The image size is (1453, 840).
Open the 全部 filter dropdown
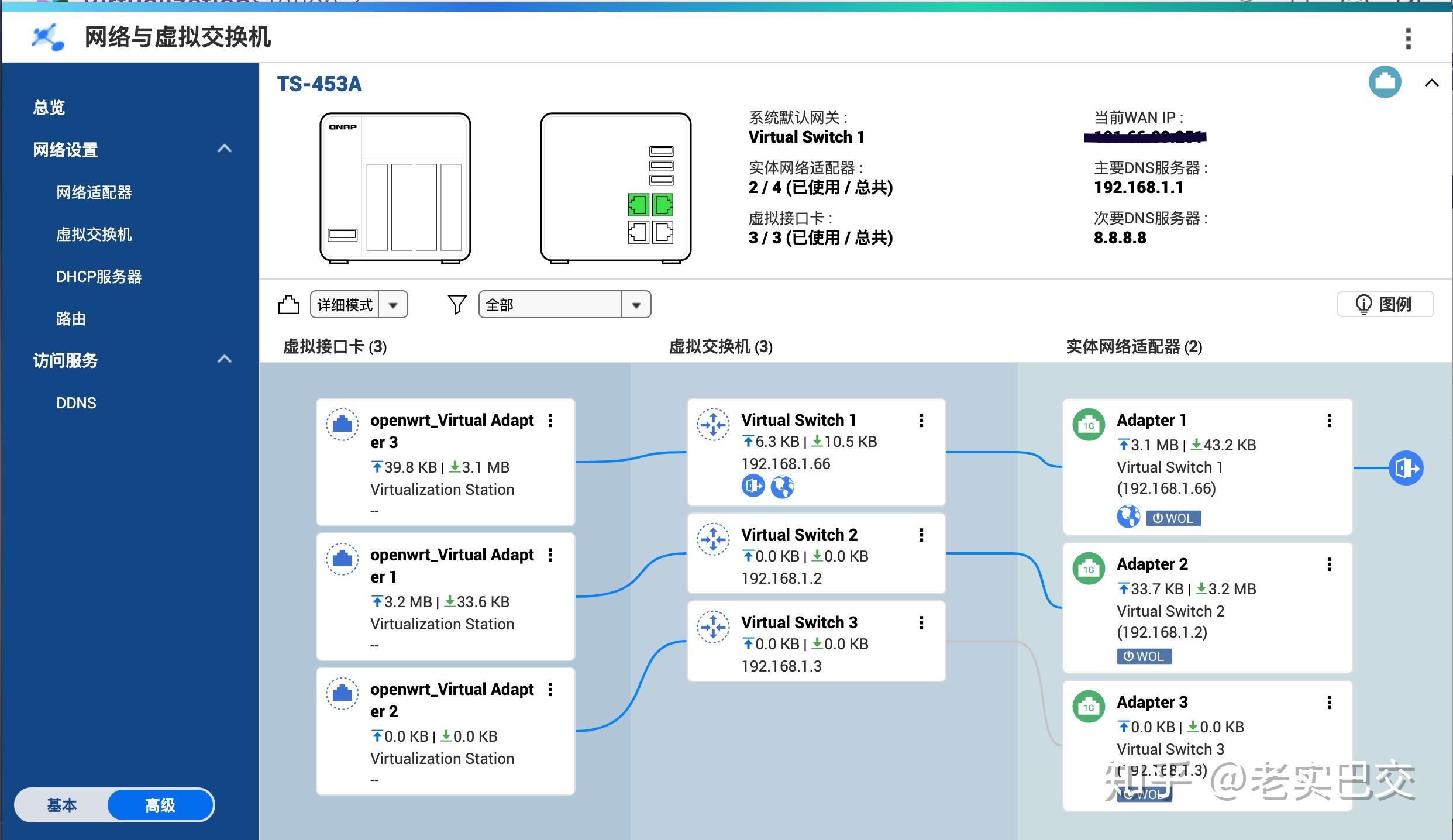pyautogui.click(x=564, y=304)
